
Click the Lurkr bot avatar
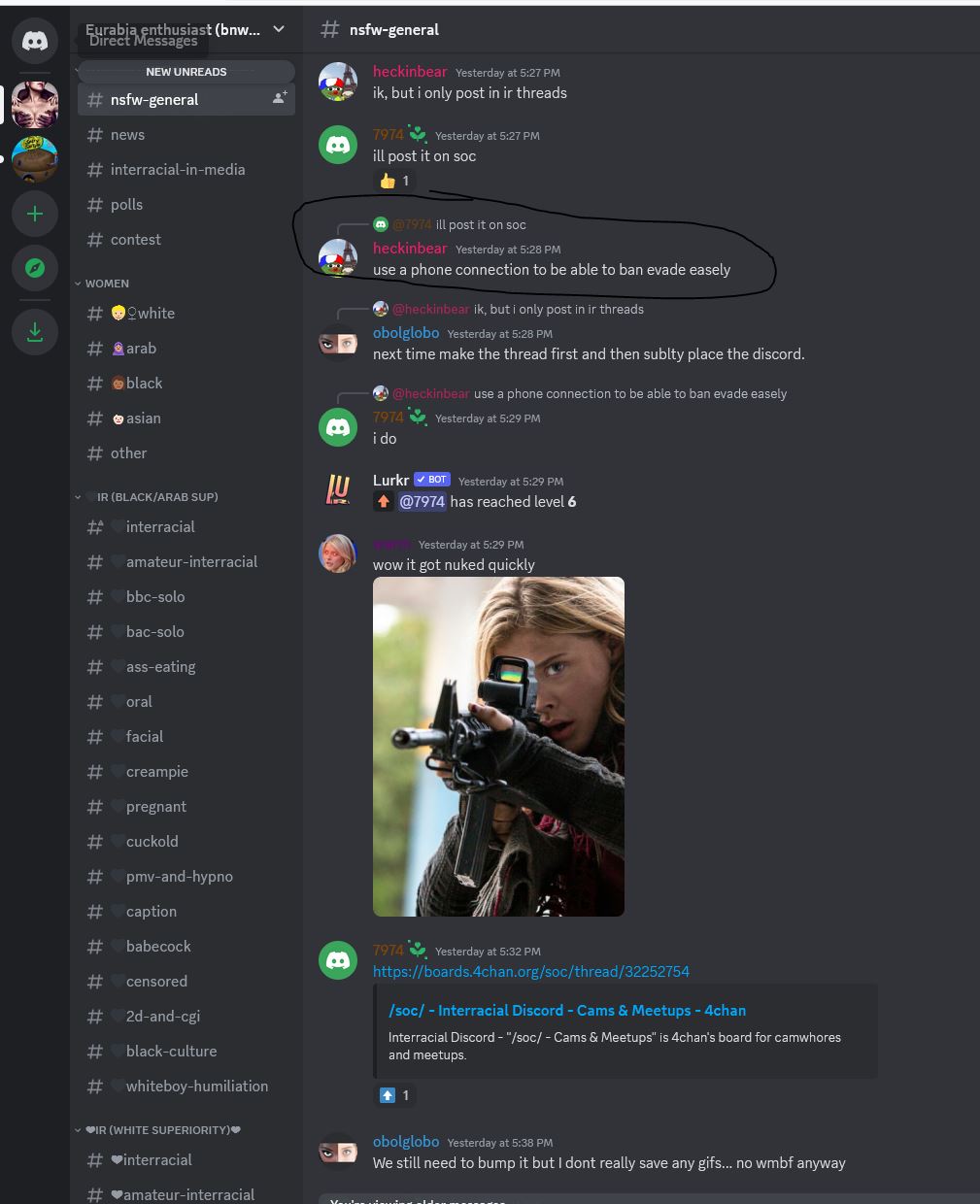338,490
